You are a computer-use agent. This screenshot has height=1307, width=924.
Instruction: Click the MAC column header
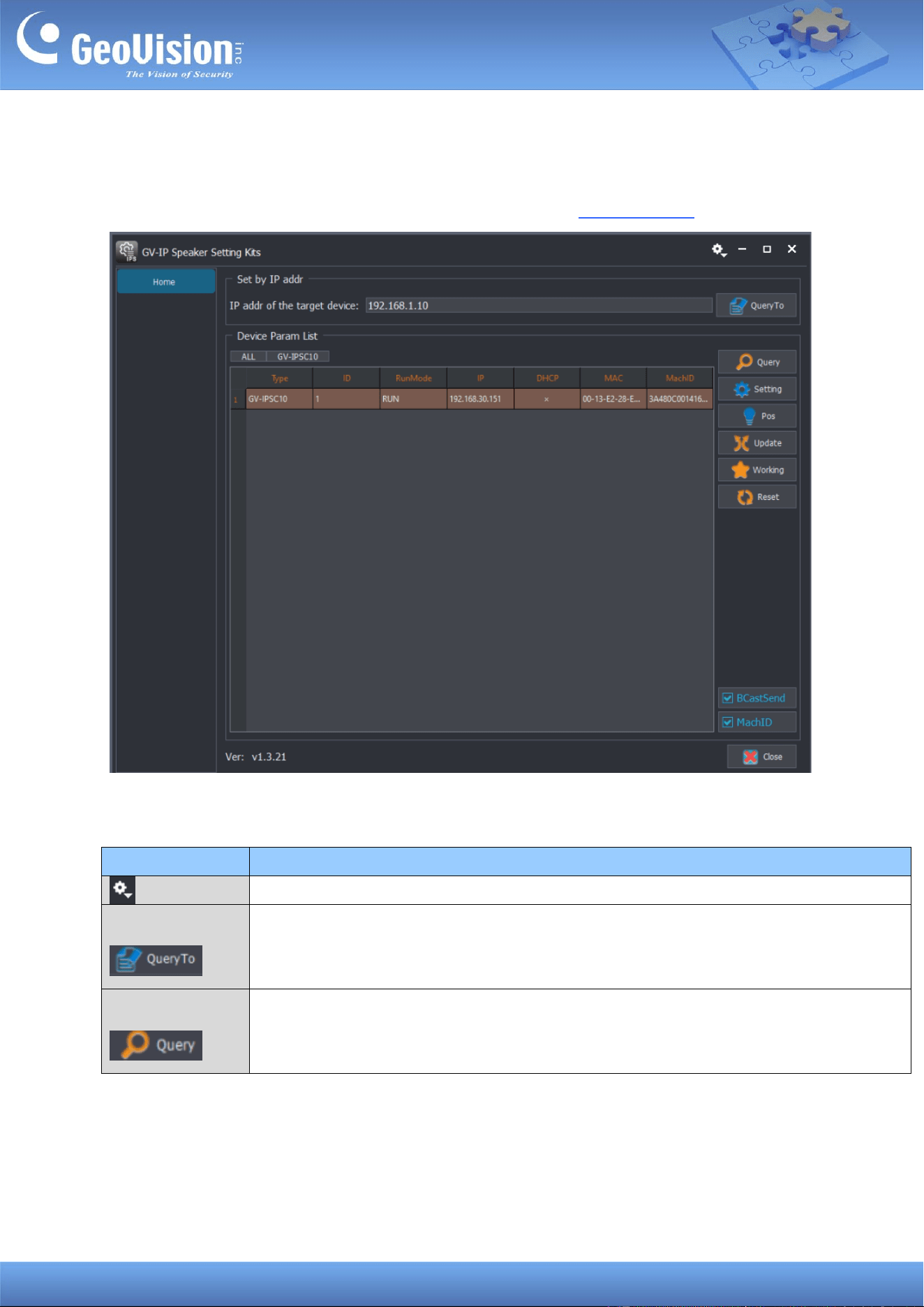click(613, 378)
